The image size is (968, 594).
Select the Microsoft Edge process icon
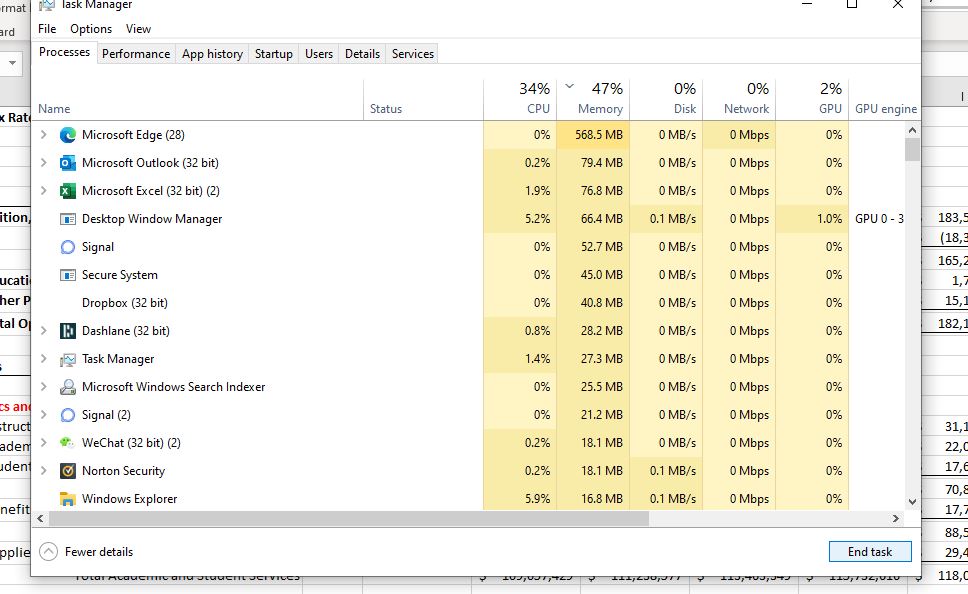point(68,135)
